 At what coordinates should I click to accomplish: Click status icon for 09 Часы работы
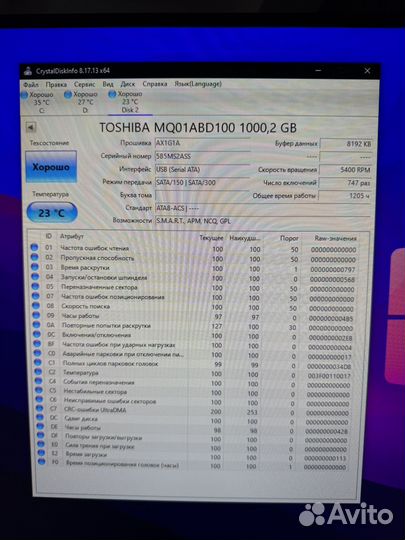(36, 315)
